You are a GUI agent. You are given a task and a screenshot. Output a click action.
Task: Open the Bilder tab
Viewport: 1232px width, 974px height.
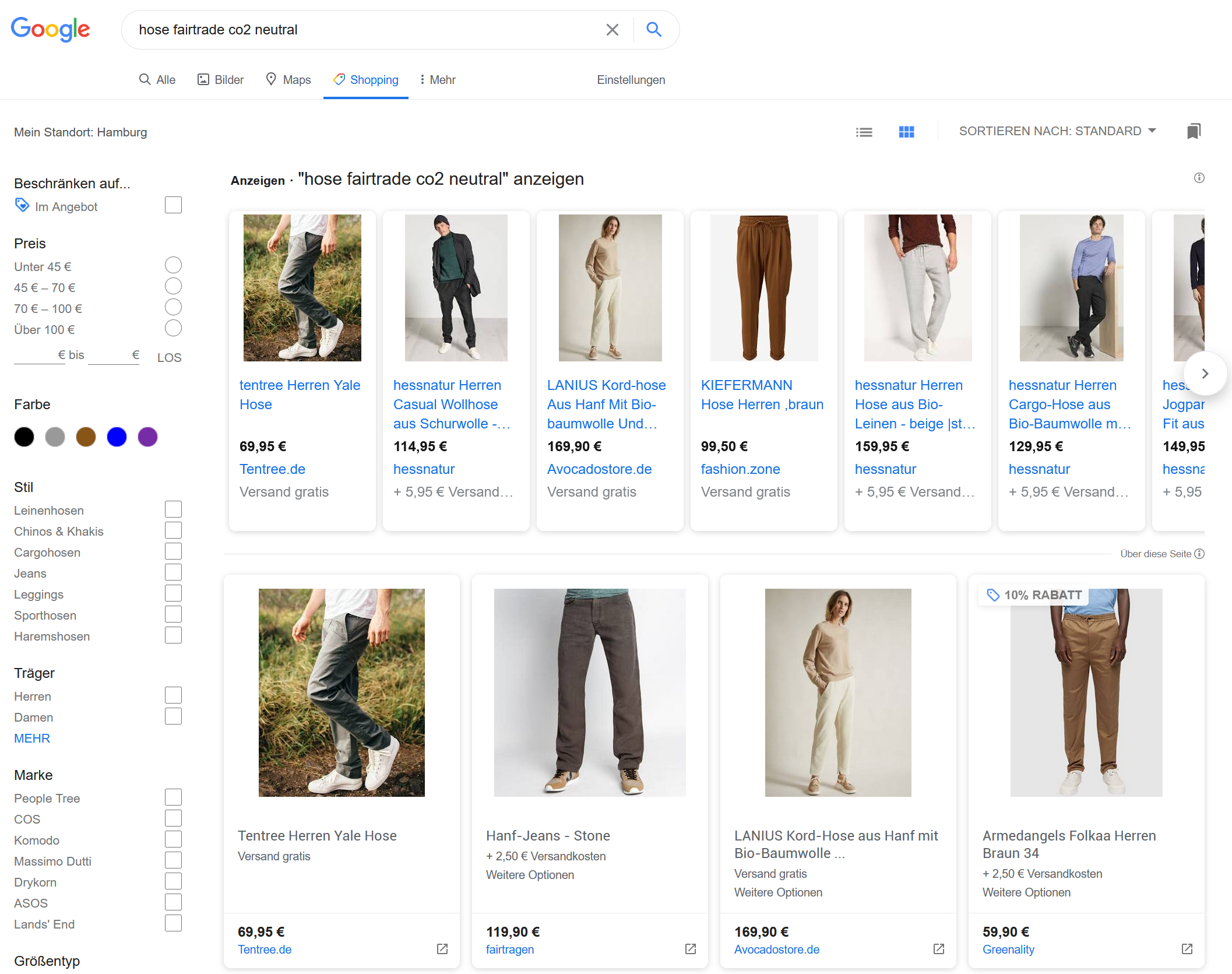tap(220, 80)
